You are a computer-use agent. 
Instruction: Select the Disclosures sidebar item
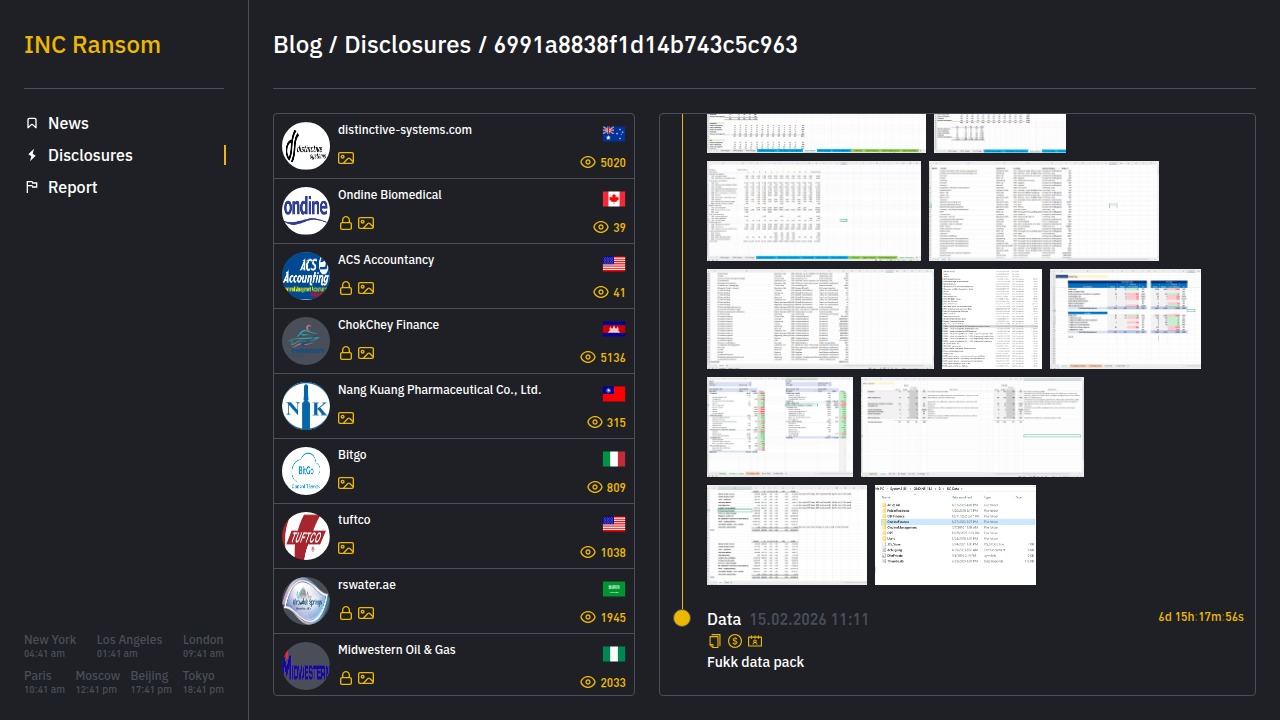(90, 155)
